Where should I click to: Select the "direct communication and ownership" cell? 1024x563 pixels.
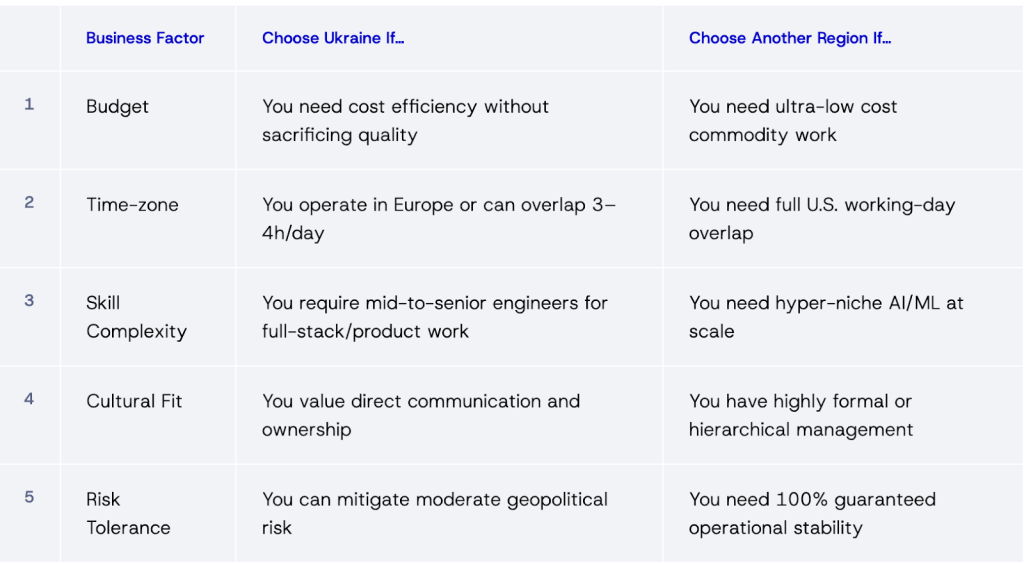421,415
